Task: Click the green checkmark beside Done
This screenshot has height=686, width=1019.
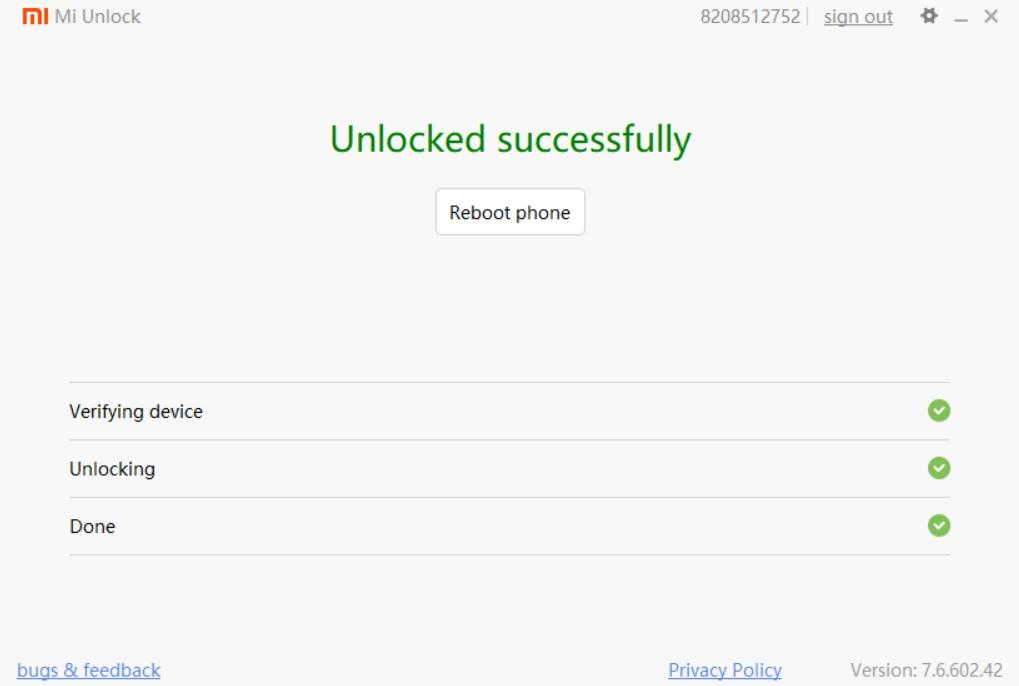Action: pyautogui.click(x=939, y=525)
